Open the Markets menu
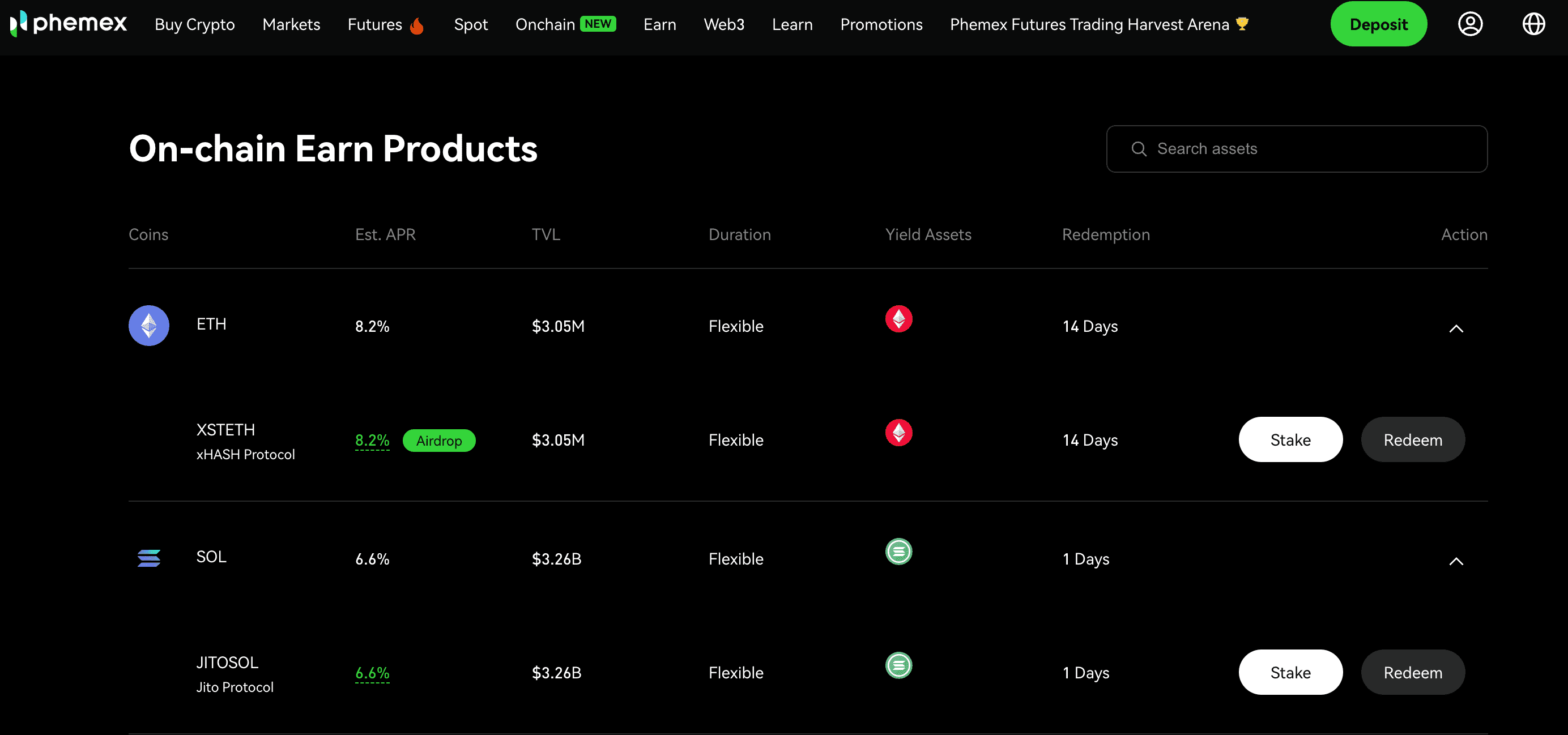 pyautogui.click(x=291, y=24)
